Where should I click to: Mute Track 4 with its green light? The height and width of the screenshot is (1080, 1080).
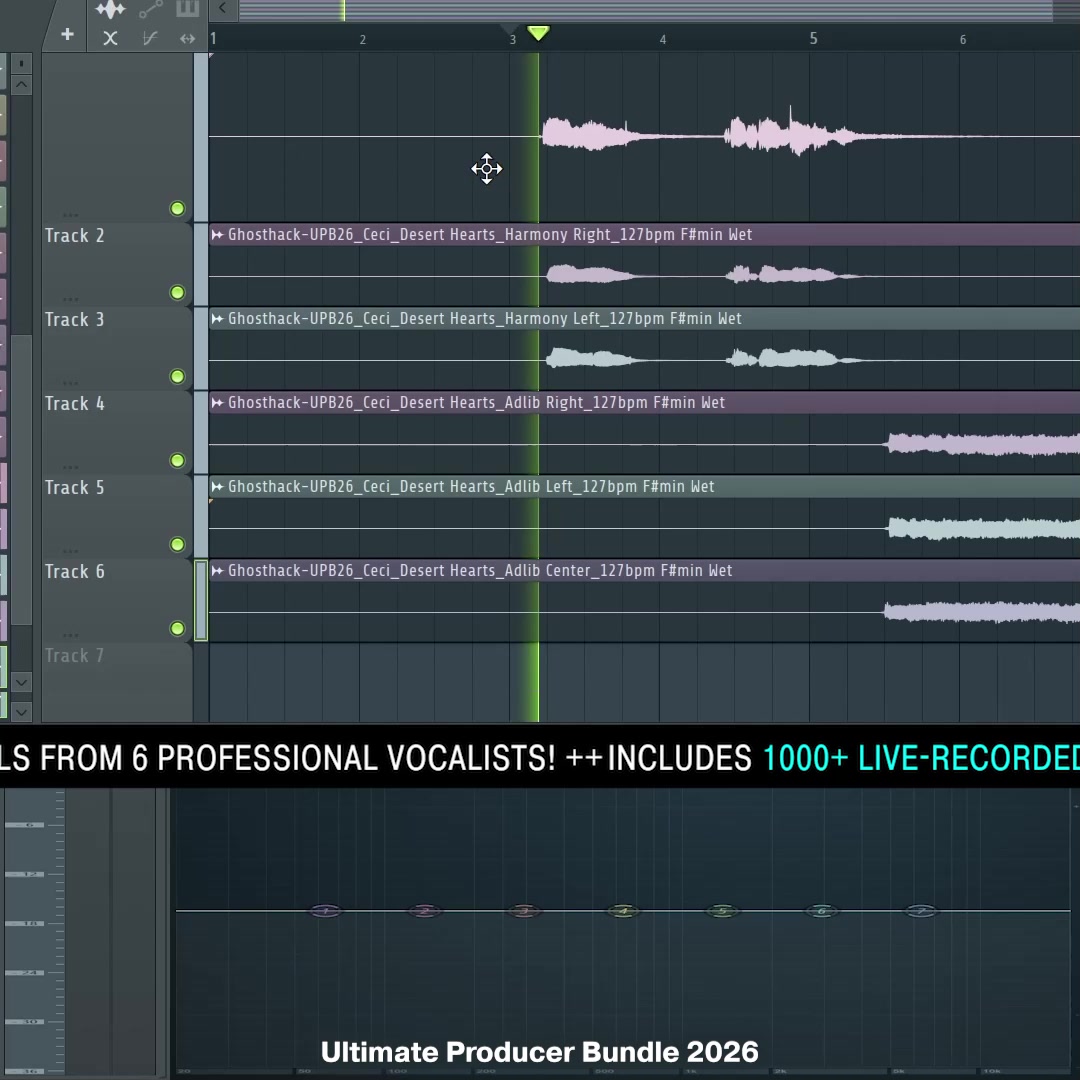pos(177,460)
